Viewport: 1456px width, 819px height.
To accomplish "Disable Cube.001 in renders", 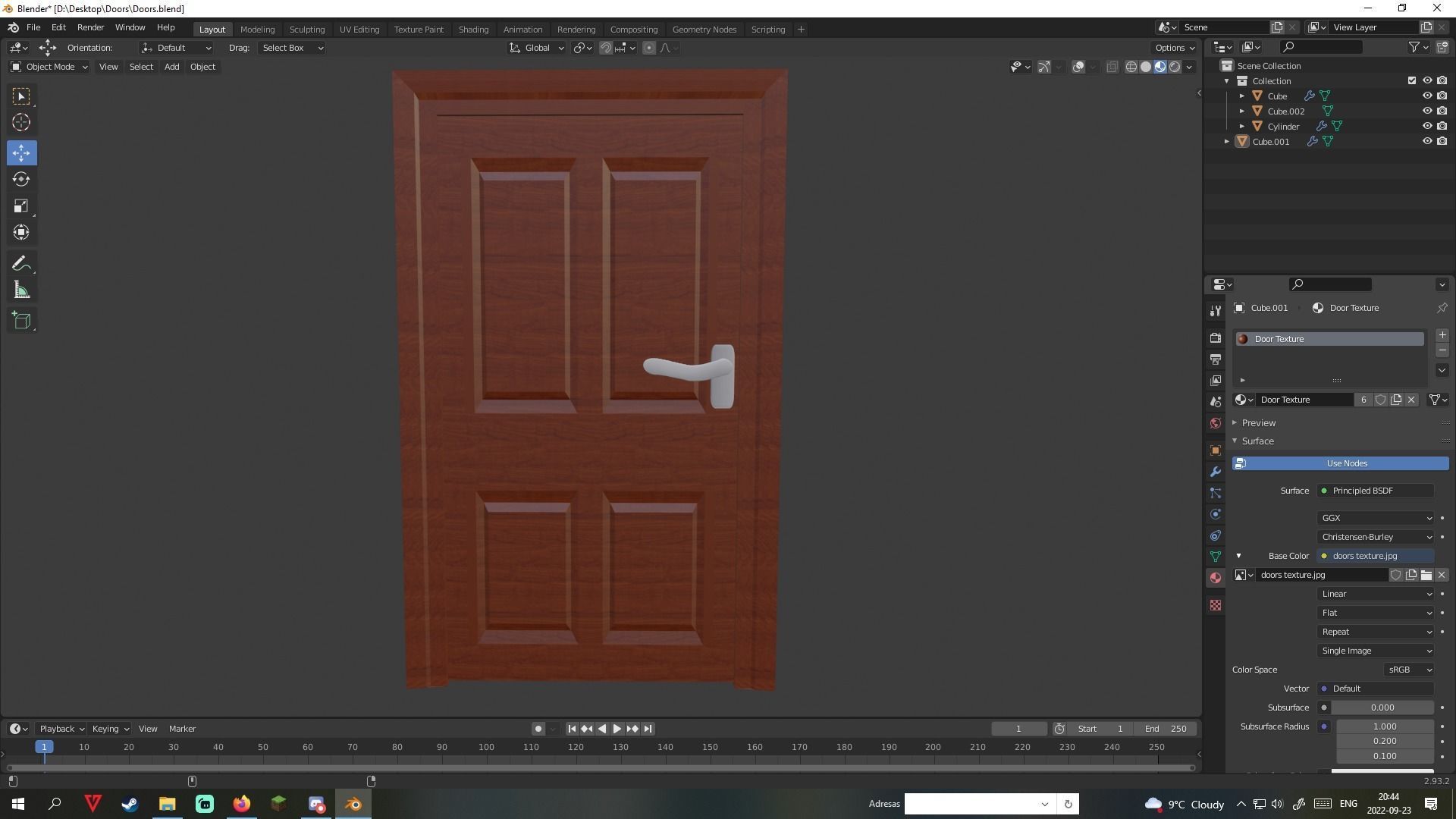I will click(x=1442, y=141).
